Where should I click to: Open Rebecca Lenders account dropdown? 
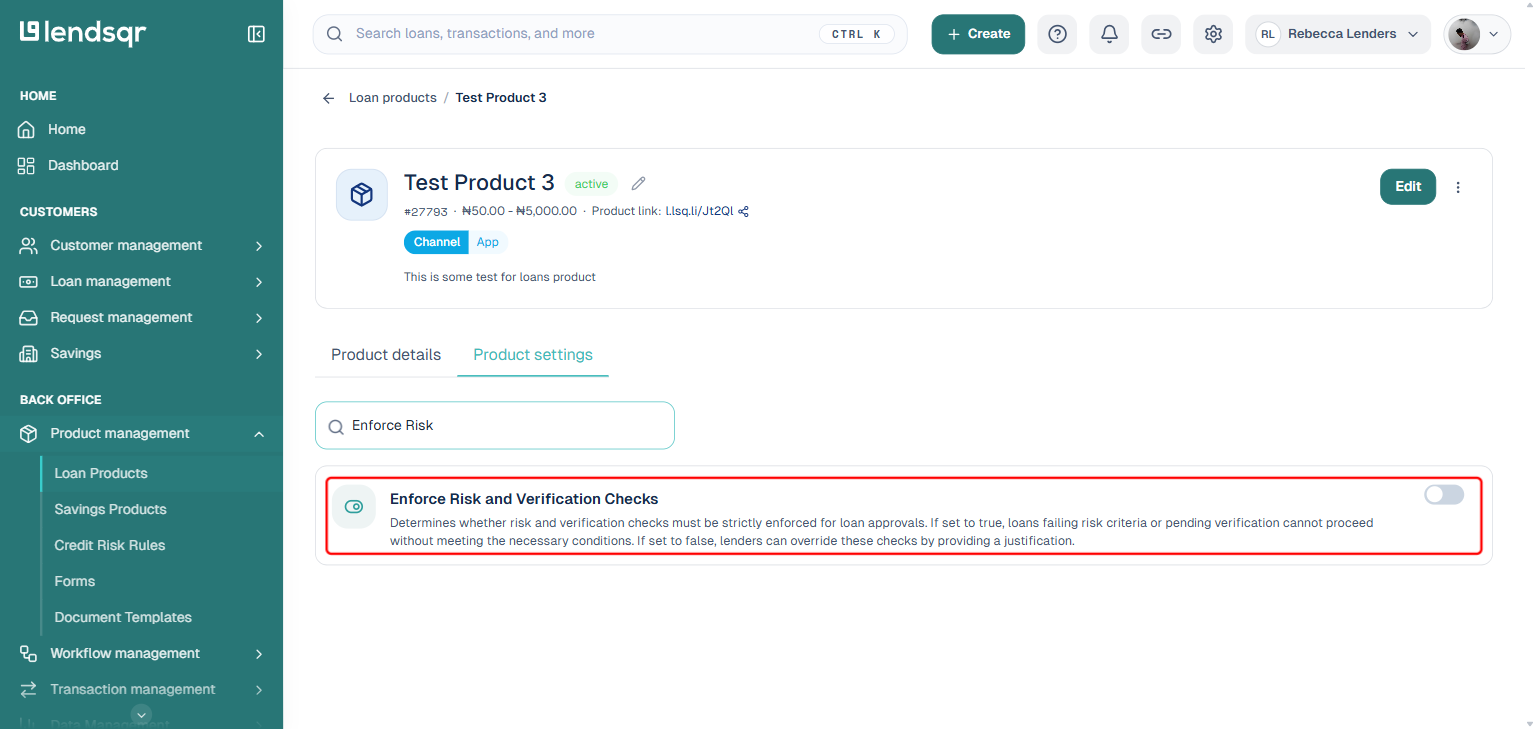pos(1338,34)
